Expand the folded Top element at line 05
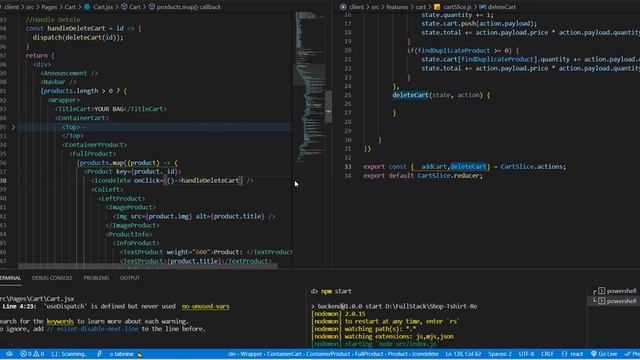The width and height of the screenshot is (640, 360). click(13, 127)
